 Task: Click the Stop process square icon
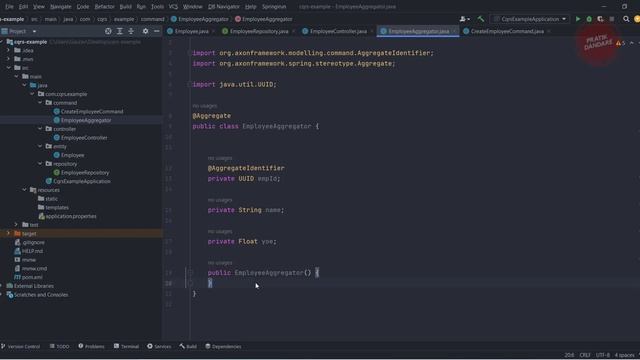pos(611,19)
